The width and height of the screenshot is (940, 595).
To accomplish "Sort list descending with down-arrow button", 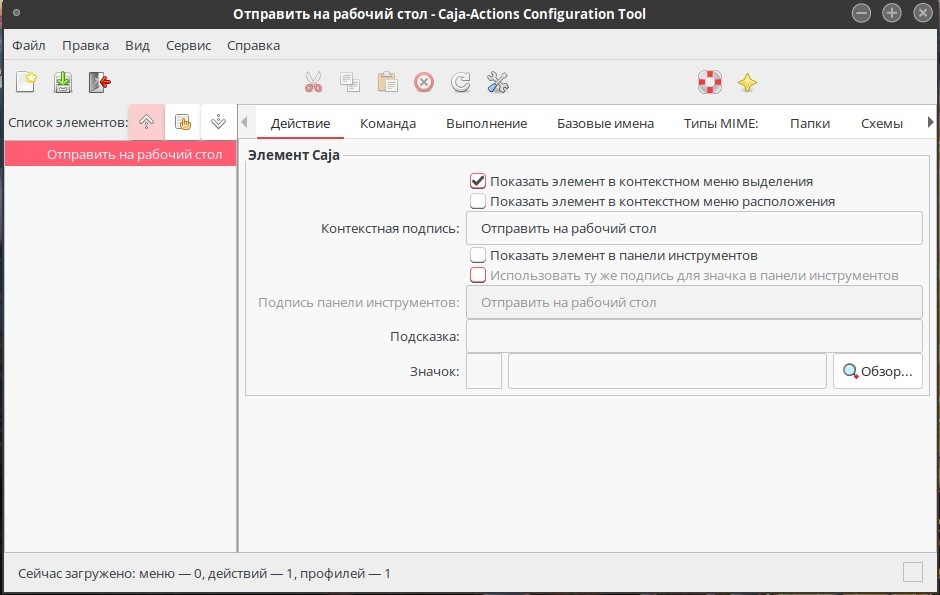I will coord(218,122).
